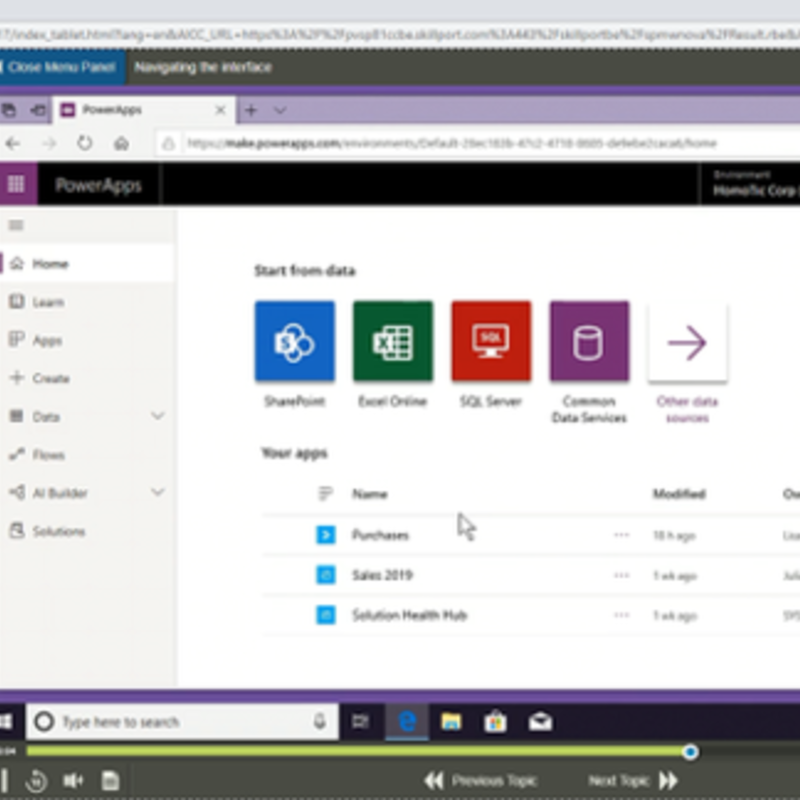The image size is (800, 800).
Task: Click the video progress bar handle
Action: click(x=690, y=752)
